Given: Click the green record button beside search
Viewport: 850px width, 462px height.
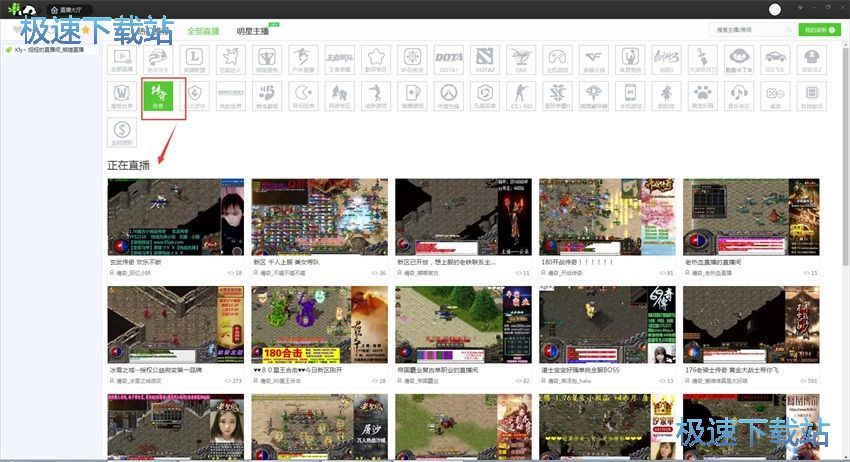Looking at the screenshot, I should [819, 30].
